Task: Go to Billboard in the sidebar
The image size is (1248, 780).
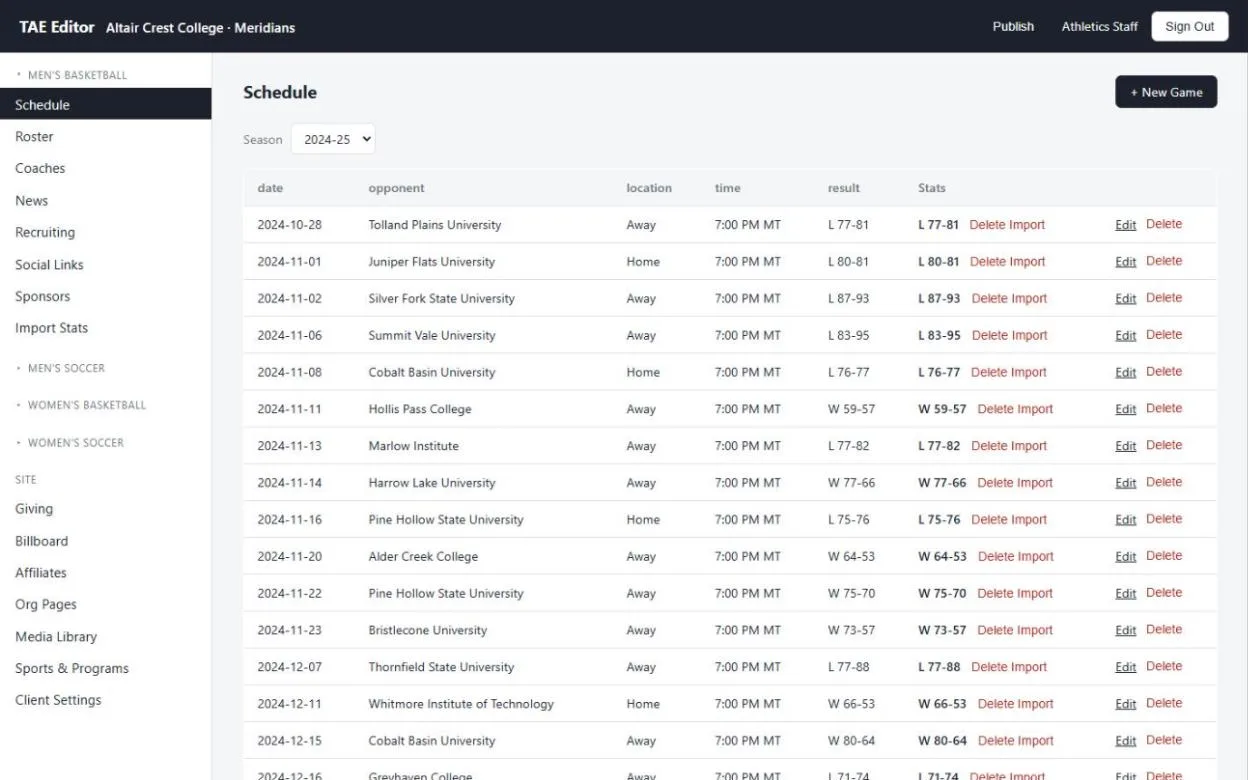Action: 105,540
